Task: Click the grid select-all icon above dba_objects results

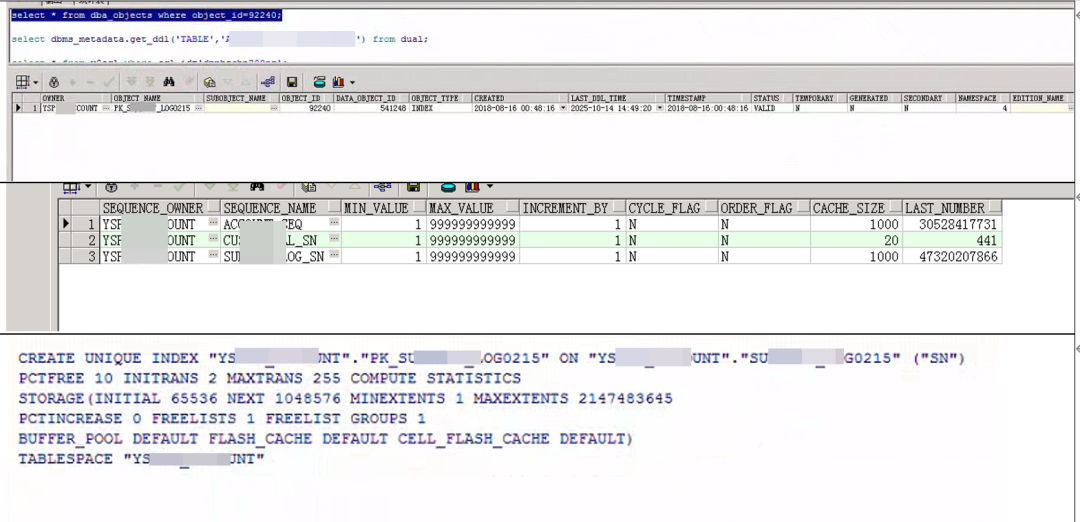Action: click(x=23, y=82)
